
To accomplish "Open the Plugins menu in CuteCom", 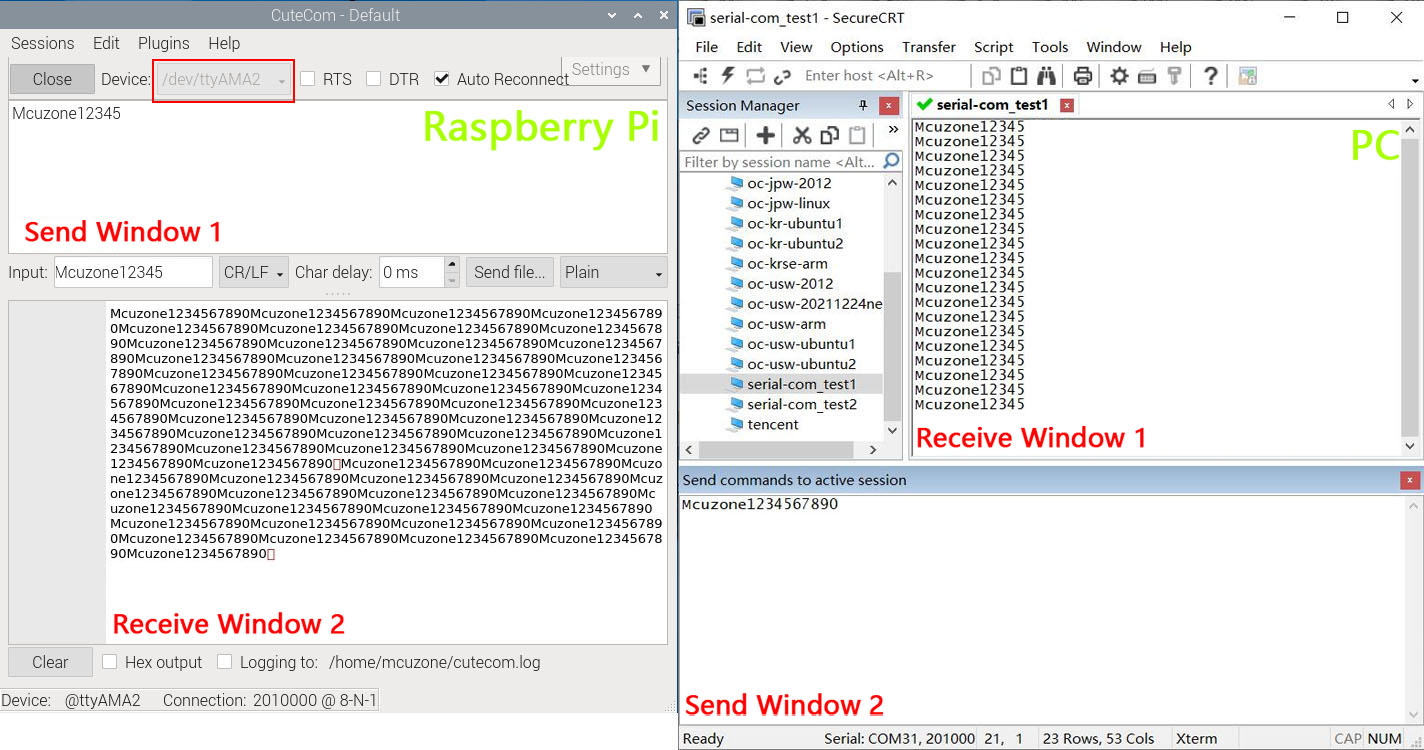I will coord(163,43).
